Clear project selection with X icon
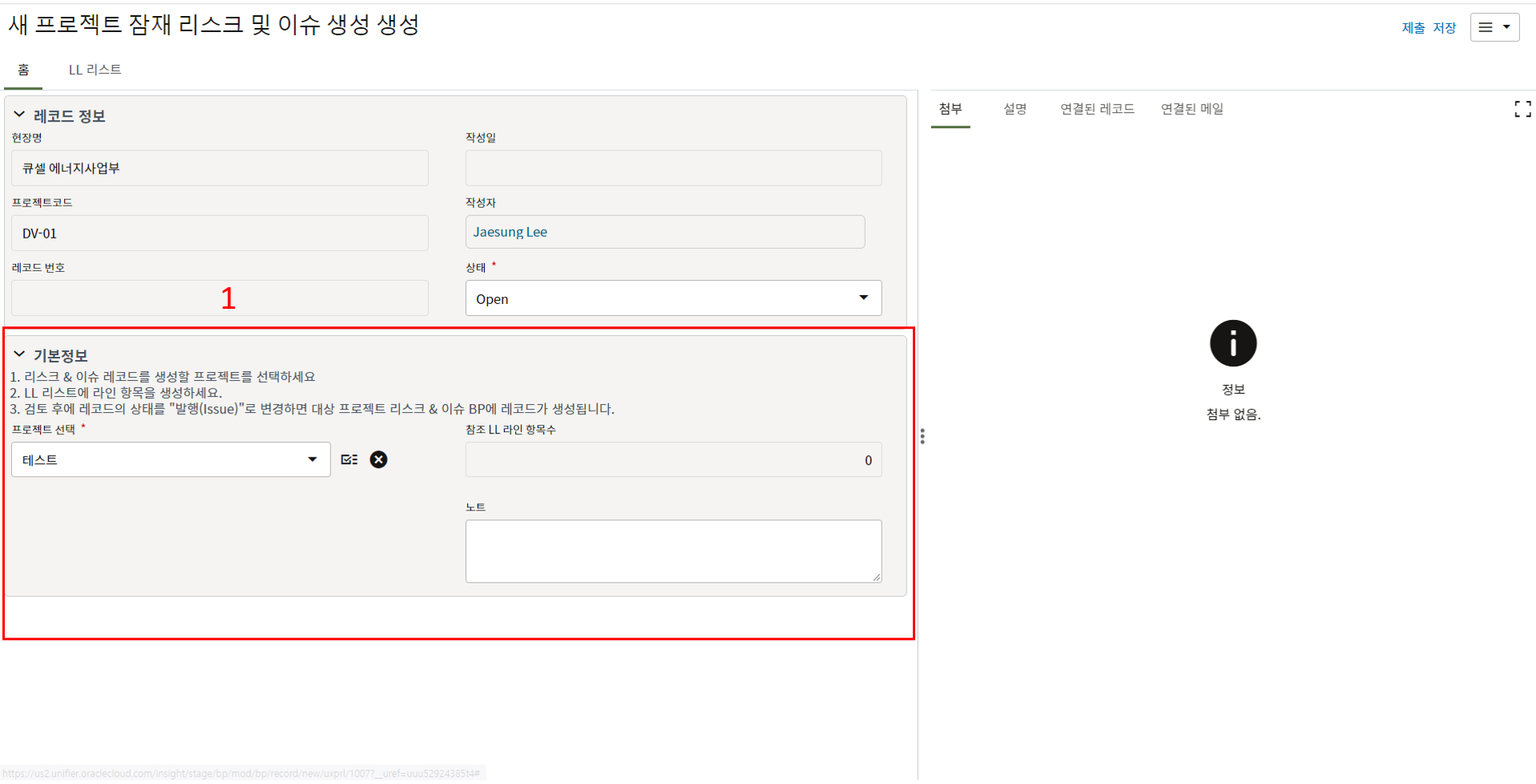1536x784 pixels. point(378,460)
